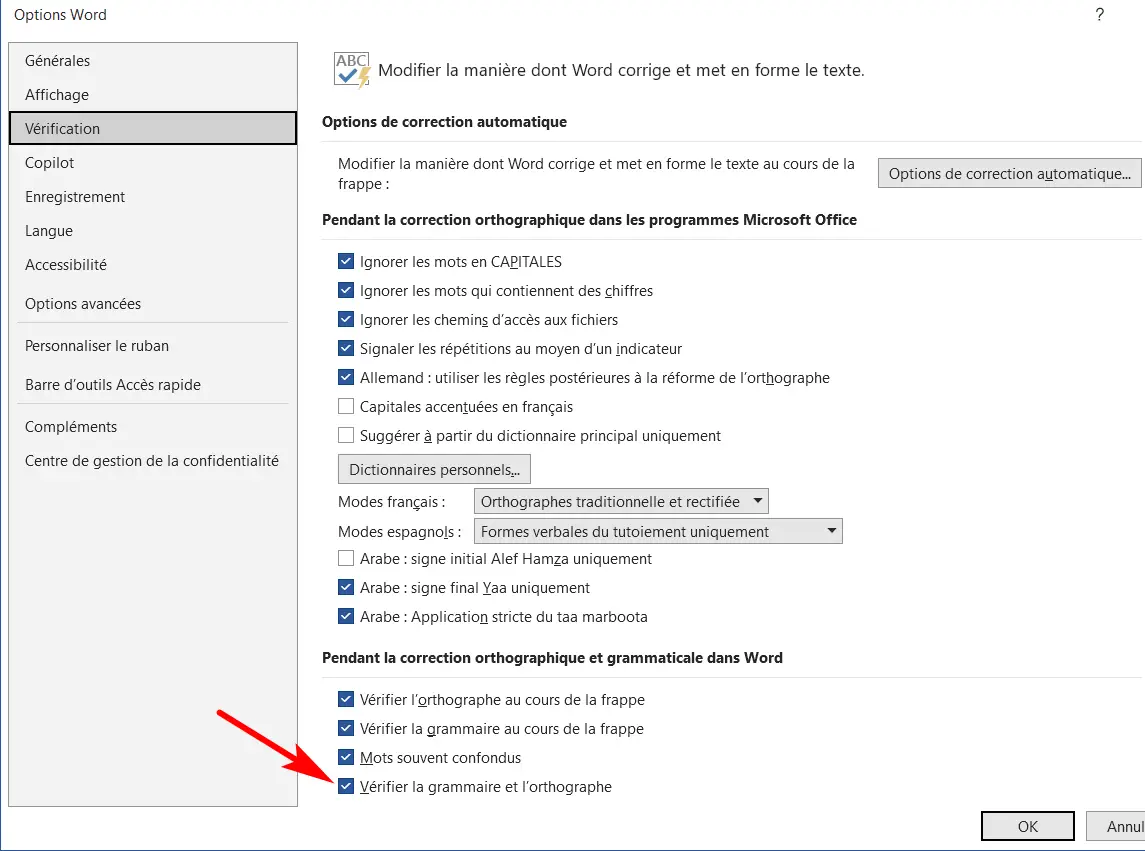The image size is (1145, 851).
Task: Open the Langue category
Action: [x=153, y=231]
